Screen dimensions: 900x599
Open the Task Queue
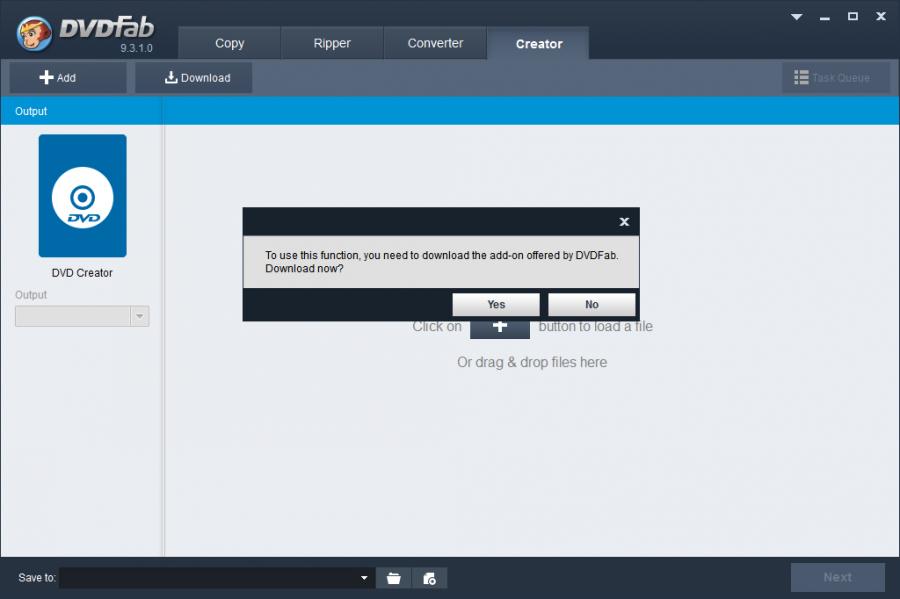click(x=836, y=77)
